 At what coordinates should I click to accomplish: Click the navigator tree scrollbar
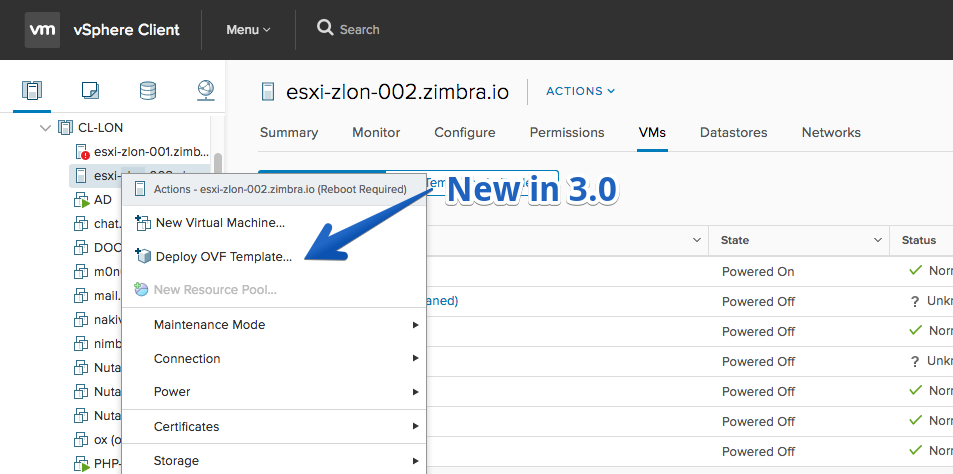tap(218, 164)
